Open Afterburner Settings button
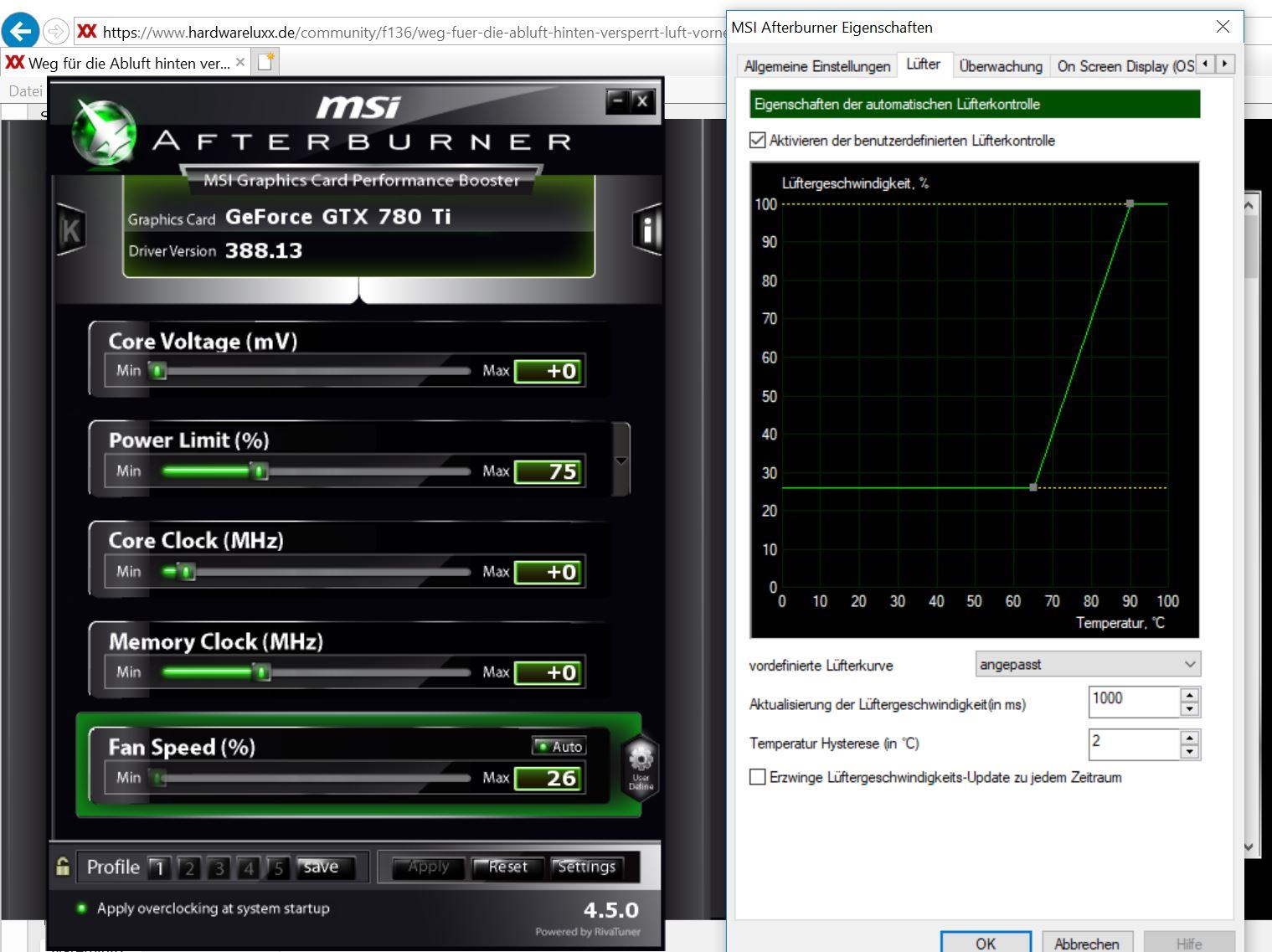This screenshot has height=952, width=1272. click(587, 867)
